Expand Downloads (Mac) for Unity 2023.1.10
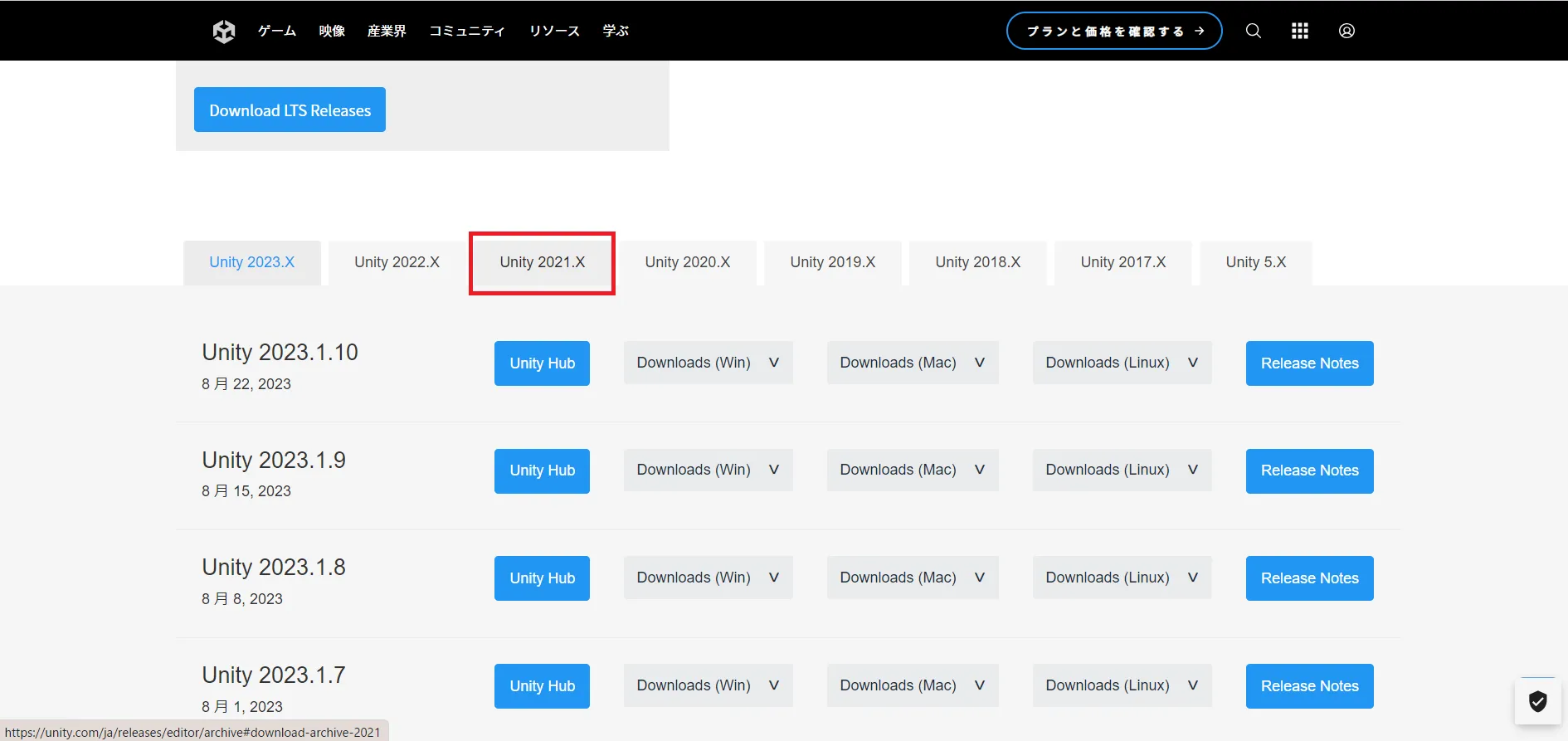Image resolution: width=1568 pixels, height=741 pixels. [x=913, y=363]
